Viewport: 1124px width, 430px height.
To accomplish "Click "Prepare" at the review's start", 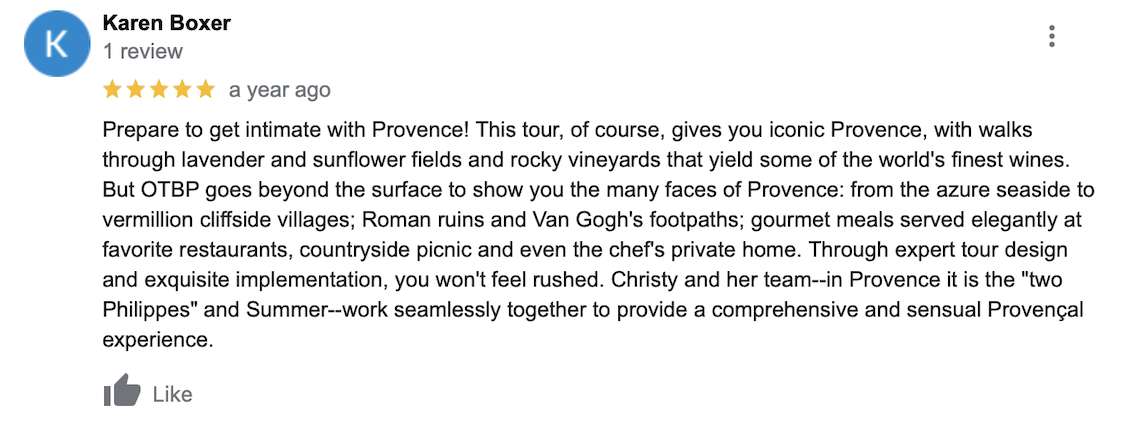I will tap(133, 130).
